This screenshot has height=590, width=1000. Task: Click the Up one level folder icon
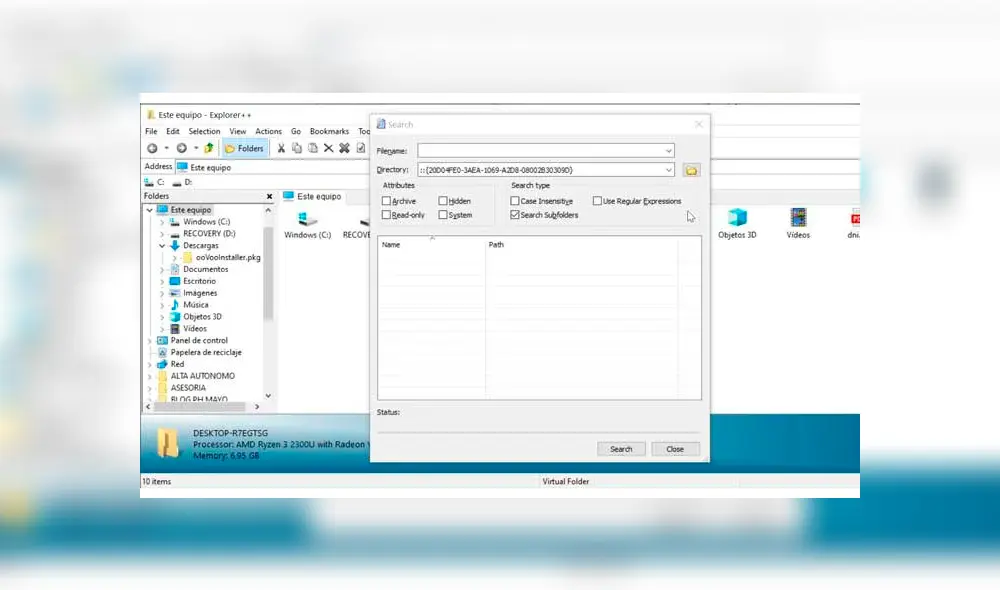[207, 148]
